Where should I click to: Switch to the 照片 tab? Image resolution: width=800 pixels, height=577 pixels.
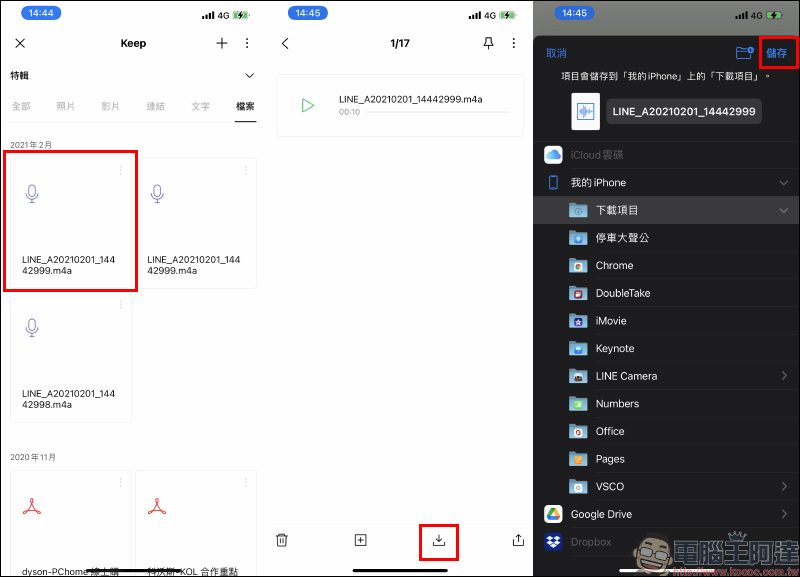(65, 106)
